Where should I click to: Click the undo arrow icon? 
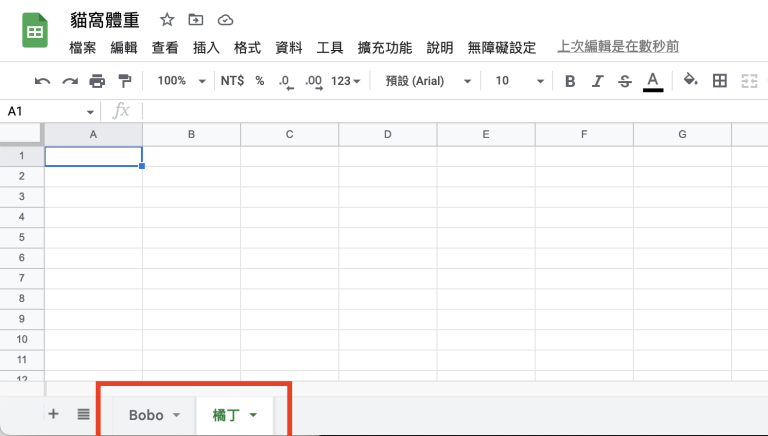coord(42,81)
